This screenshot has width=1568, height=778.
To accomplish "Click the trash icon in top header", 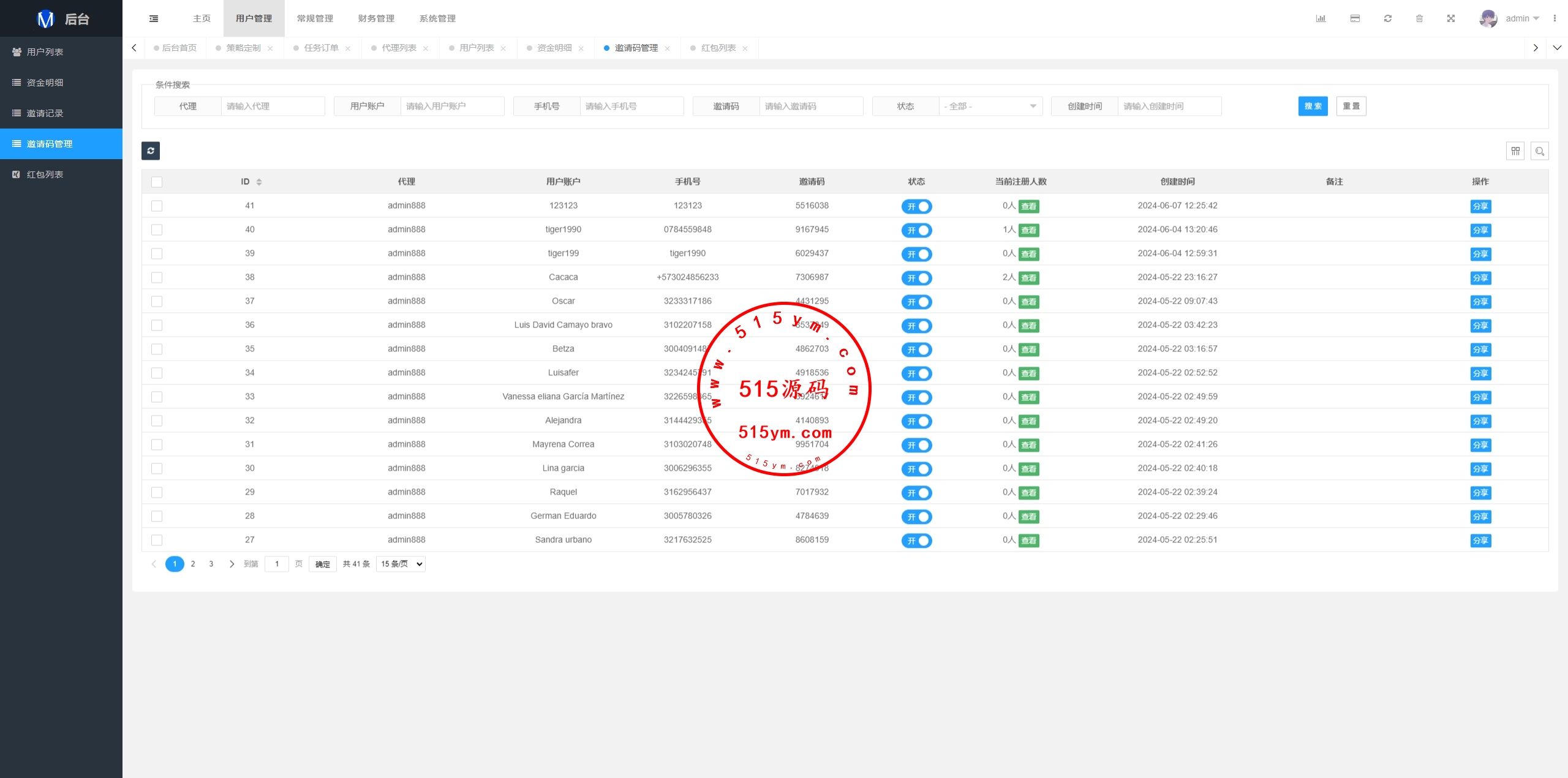I will point(1419,18).
